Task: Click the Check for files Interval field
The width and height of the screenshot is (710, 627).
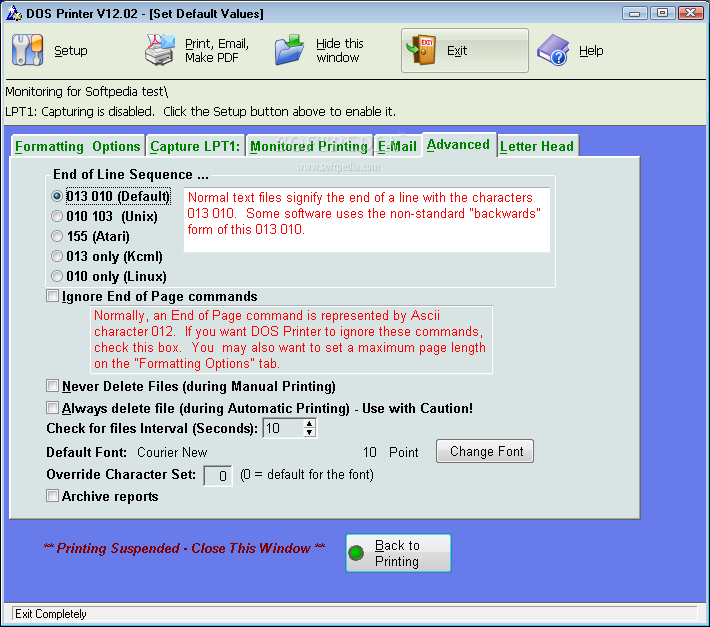Action: [283, 428]
